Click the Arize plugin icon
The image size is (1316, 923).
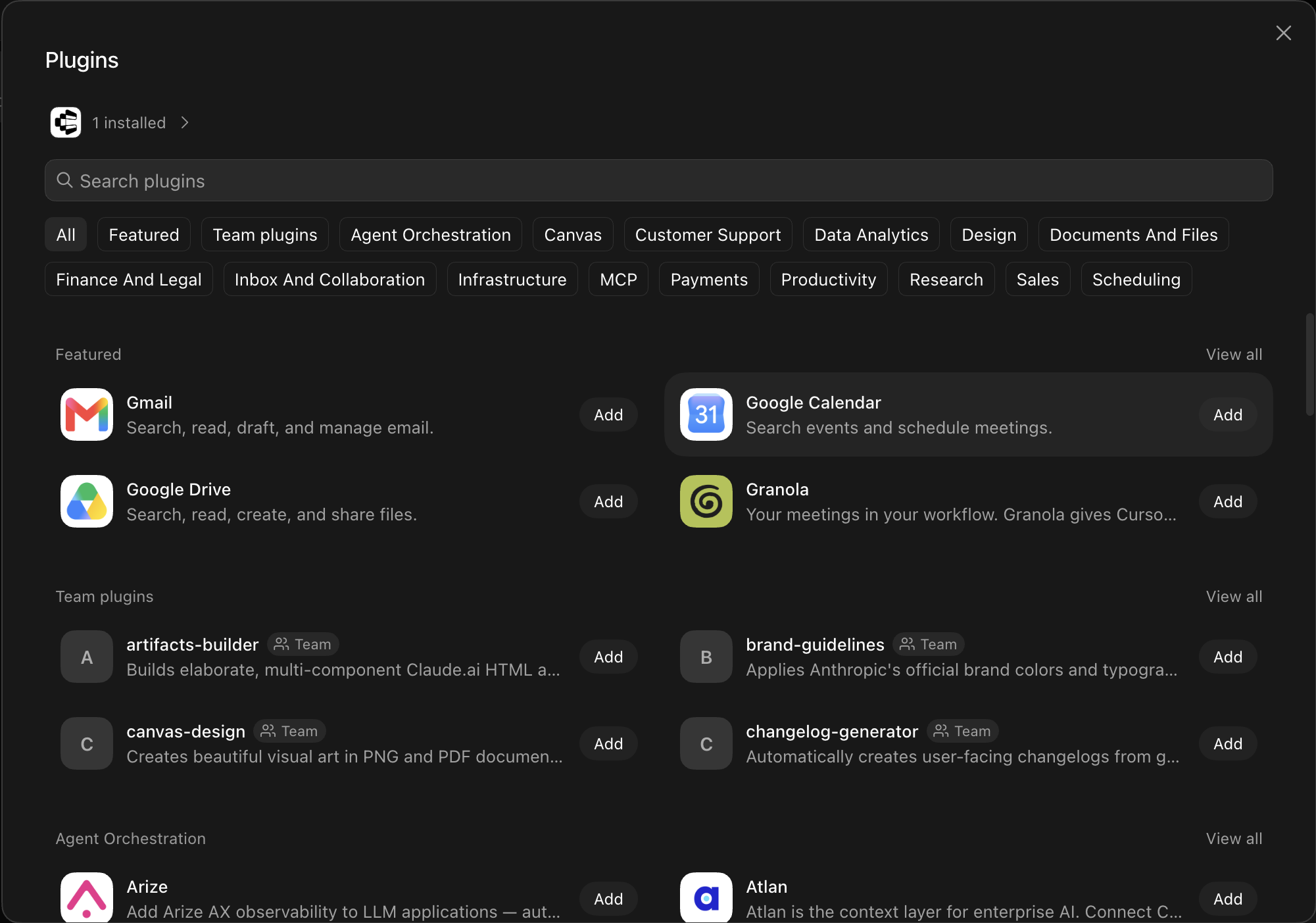pos(87,897)
